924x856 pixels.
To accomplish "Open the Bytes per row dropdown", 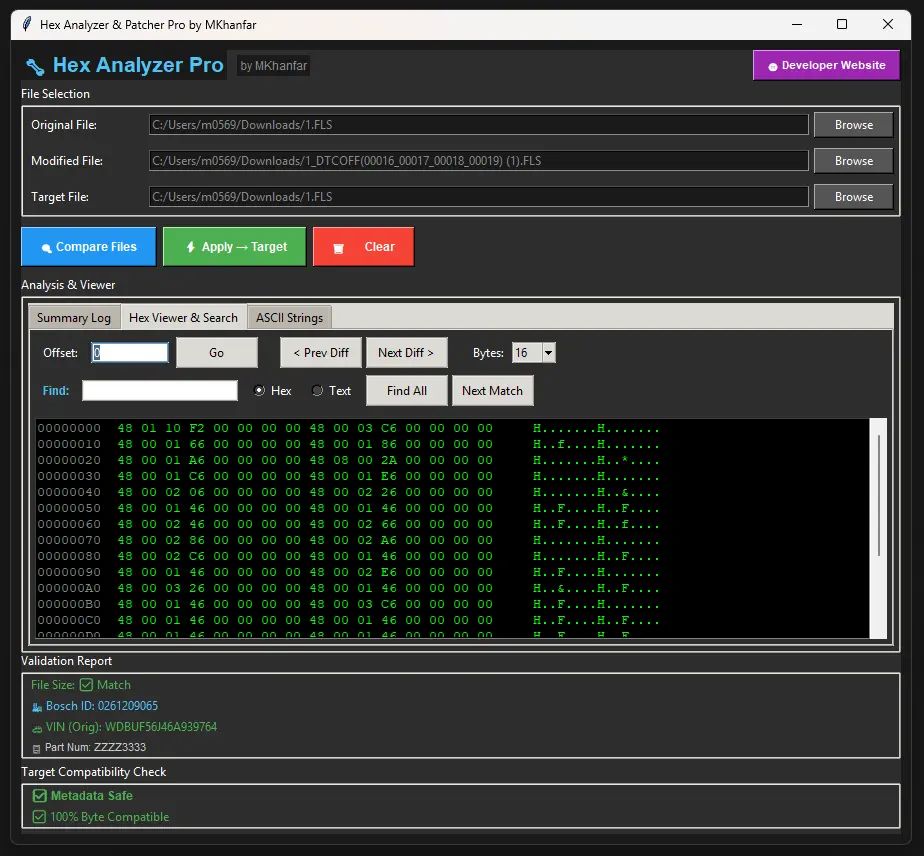I will (x=548, y=353).
